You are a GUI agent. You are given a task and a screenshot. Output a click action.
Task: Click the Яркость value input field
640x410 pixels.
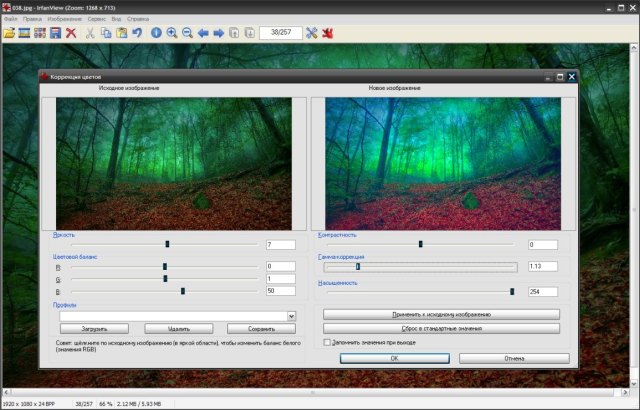[280, 245]
